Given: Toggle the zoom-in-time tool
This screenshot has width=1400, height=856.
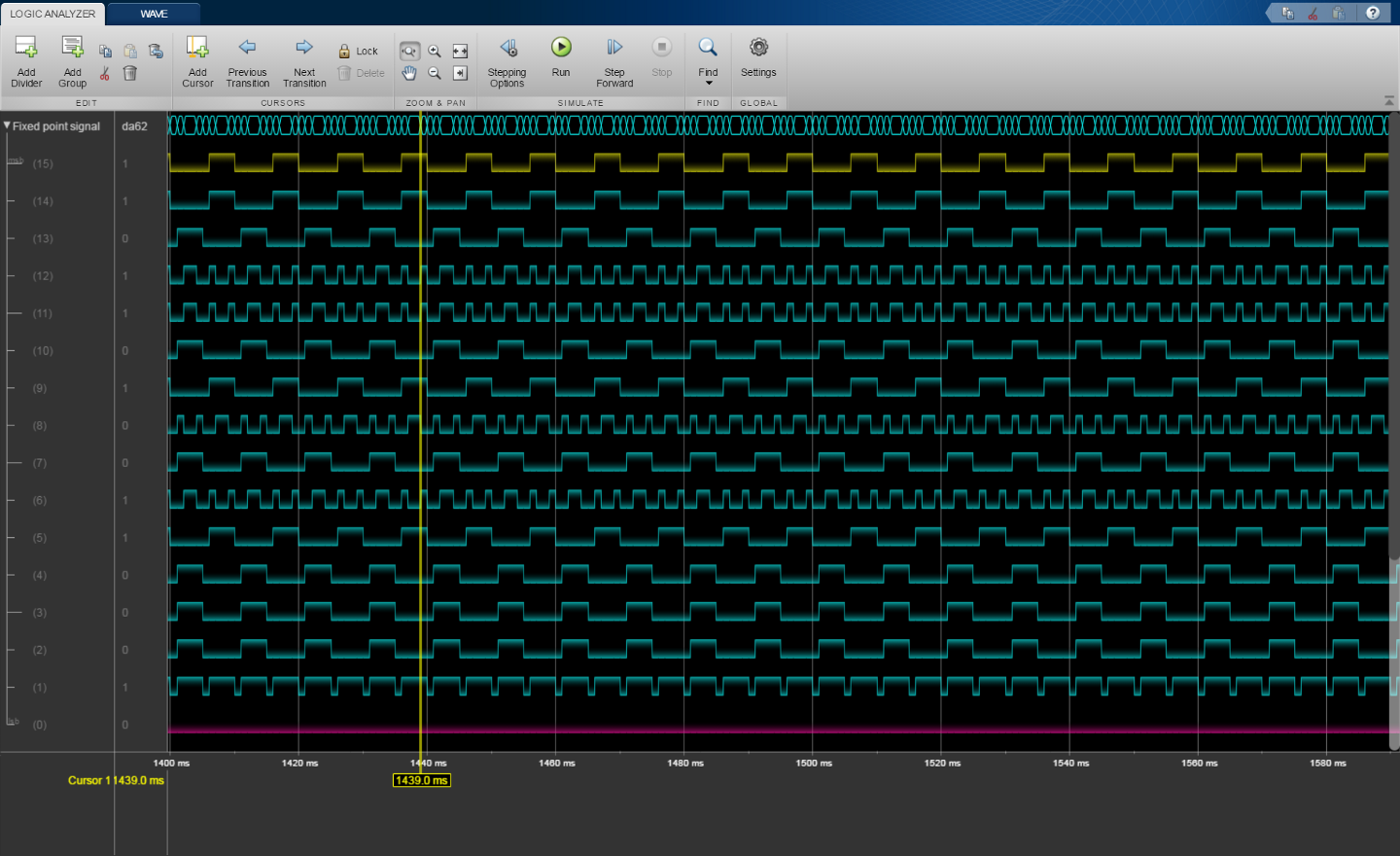Looking at the screenshot, I should 409,52.
